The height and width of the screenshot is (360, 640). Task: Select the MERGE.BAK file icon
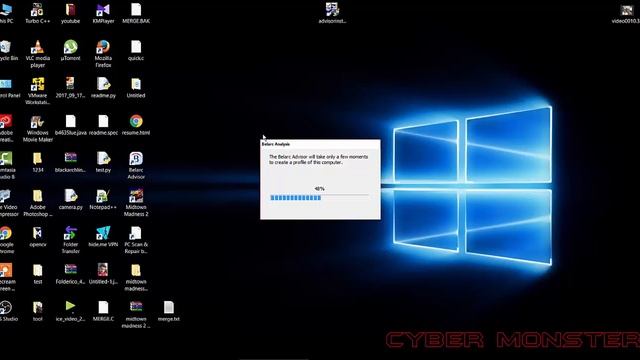pos(136,10)
